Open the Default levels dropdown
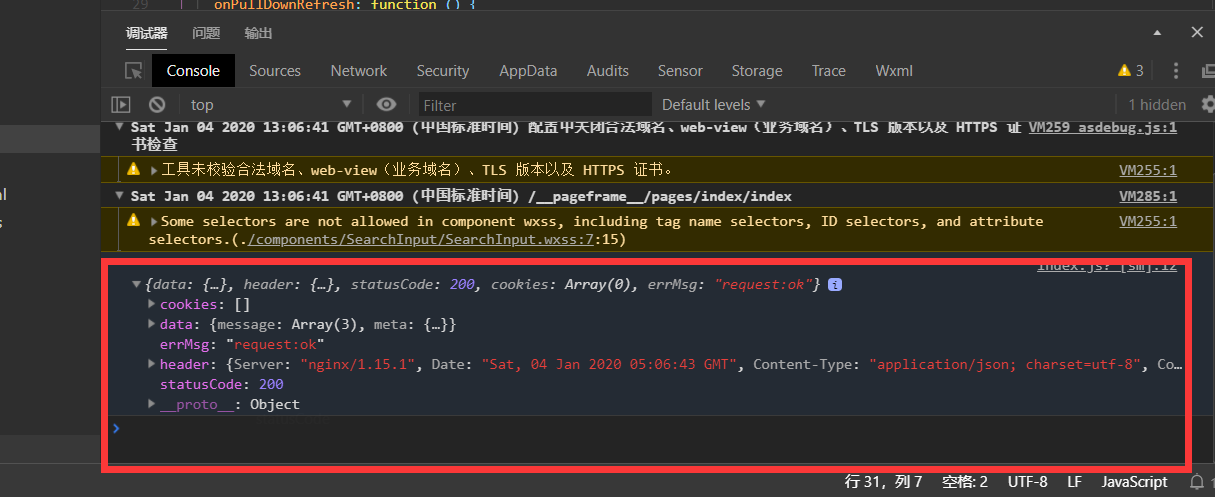This screenshot has width=1215, height=497. 713,104
